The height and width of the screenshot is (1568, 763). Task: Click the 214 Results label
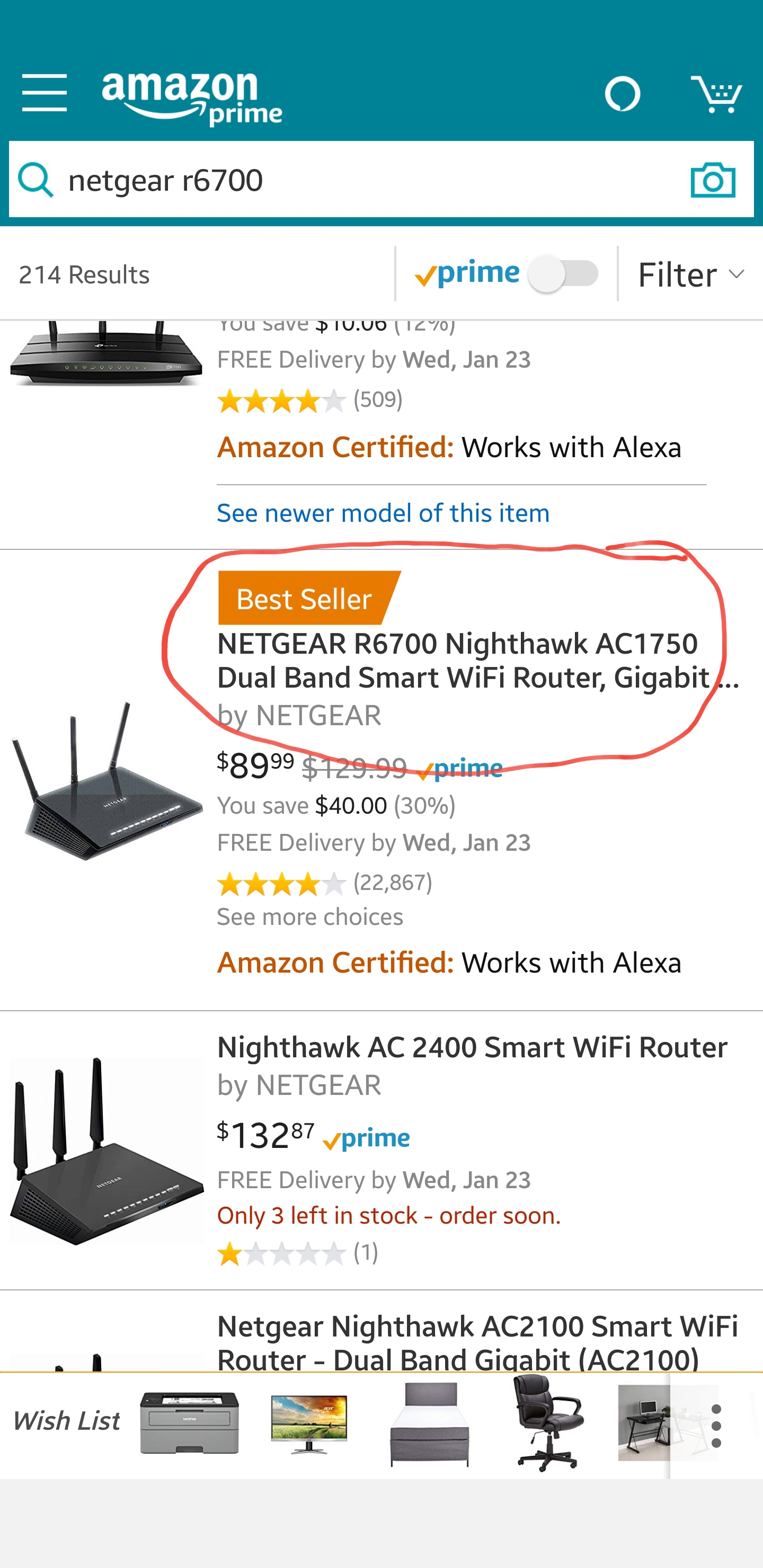(82, 274)
